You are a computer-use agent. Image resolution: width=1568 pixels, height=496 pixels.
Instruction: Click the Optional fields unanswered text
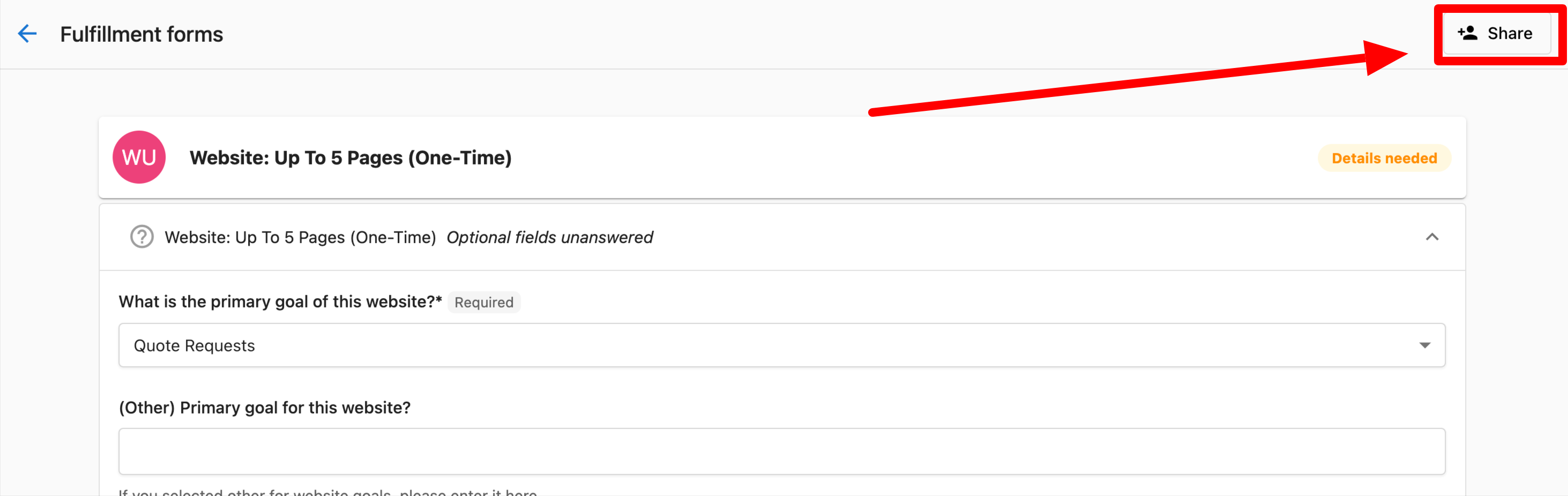tap(550, 237)
